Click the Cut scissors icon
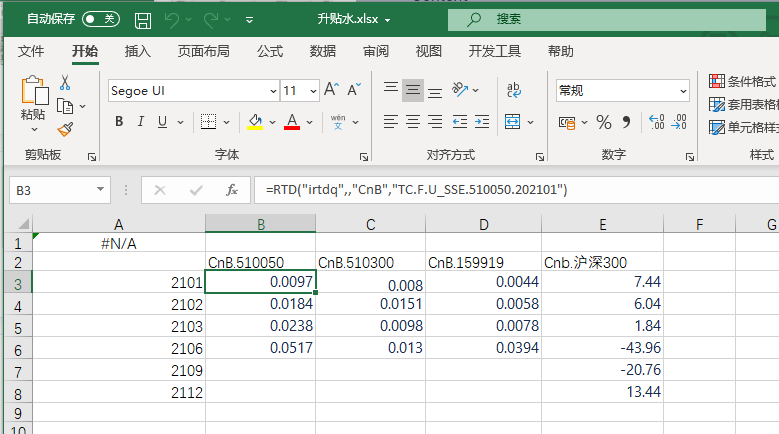779x434 pixels. [x=65, y=82]
